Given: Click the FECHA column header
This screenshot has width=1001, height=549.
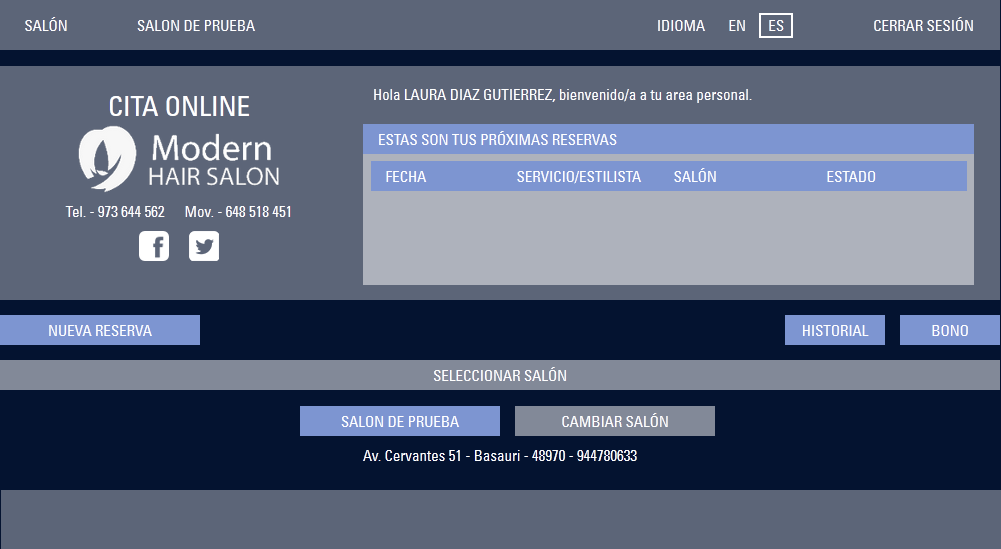Looking at the screenshot, I should point(405,177).
